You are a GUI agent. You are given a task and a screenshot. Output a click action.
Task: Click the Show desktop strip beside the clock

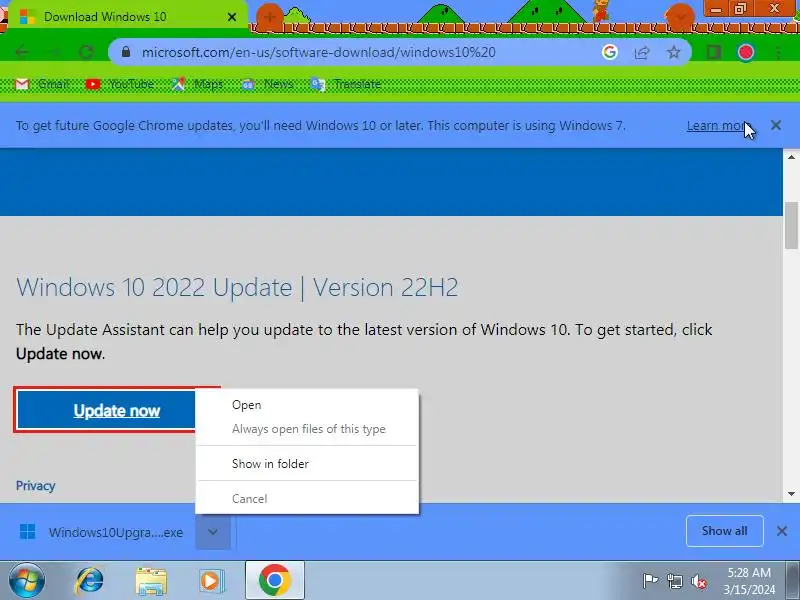pos(792,581)
